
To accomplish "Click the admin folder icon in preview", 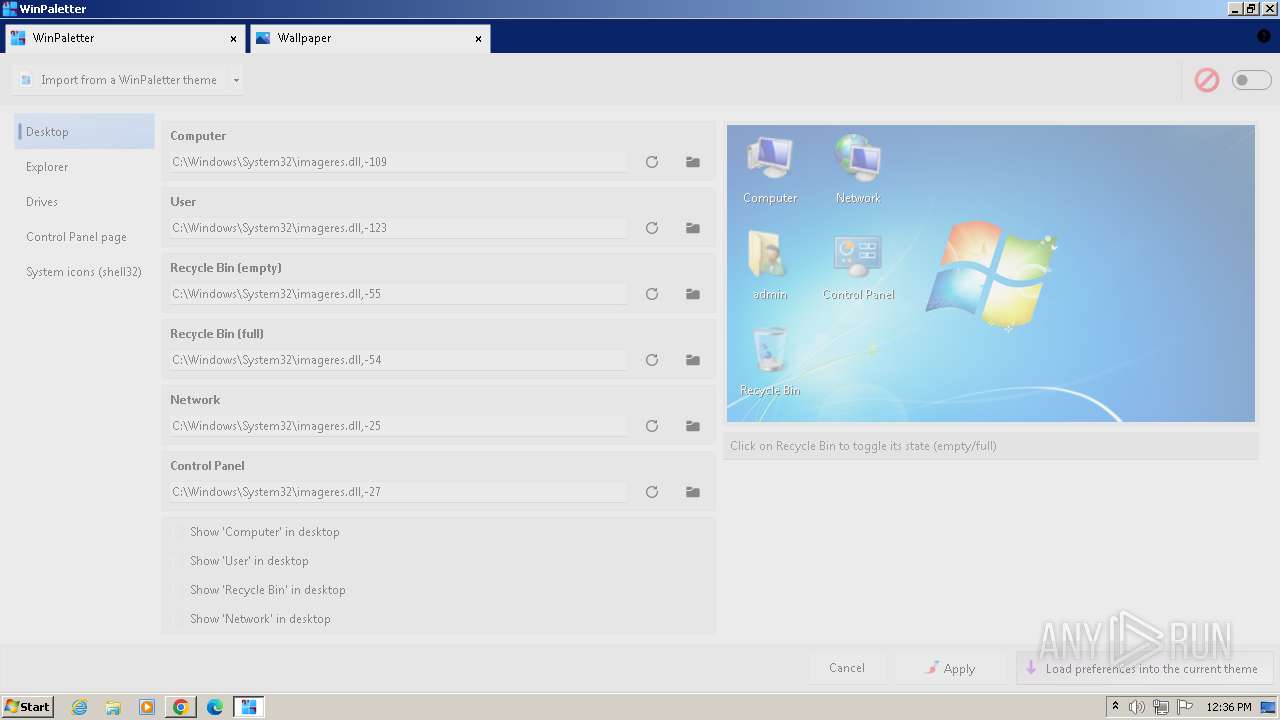I will 770,266.
